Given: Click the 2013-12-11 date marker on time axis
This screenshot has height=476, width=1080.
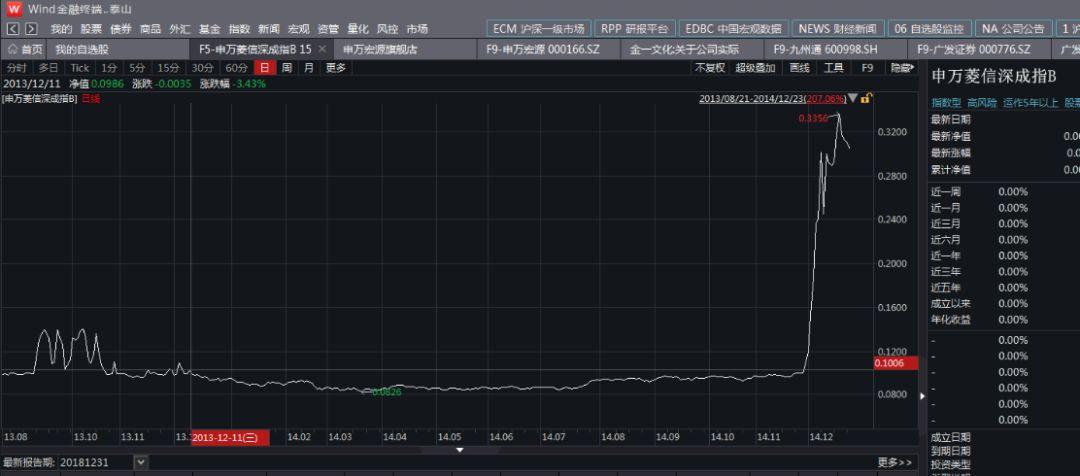Looking at the screenshot, I should click(229, 437).
